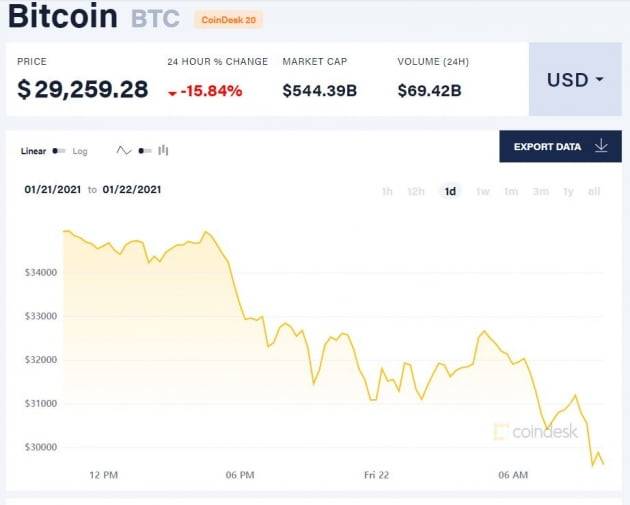
Task: Show the all-time range
Action: pos(594,191)
